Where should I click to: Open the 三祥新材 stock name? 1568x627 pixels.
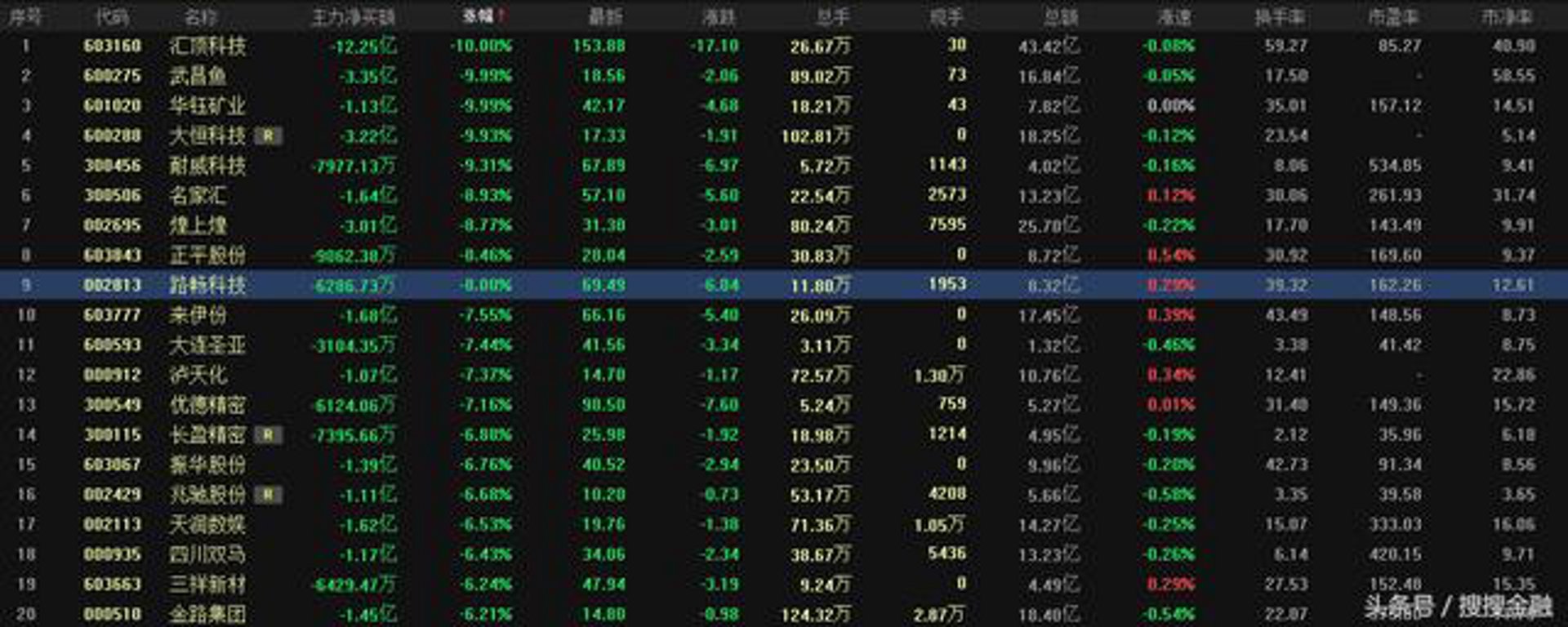tap(207, 585)
